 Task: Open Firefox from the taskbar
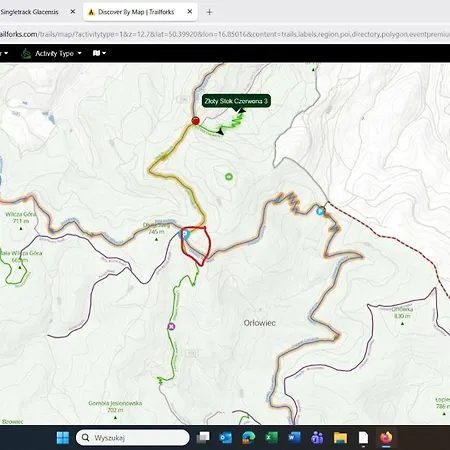[386, 437]
